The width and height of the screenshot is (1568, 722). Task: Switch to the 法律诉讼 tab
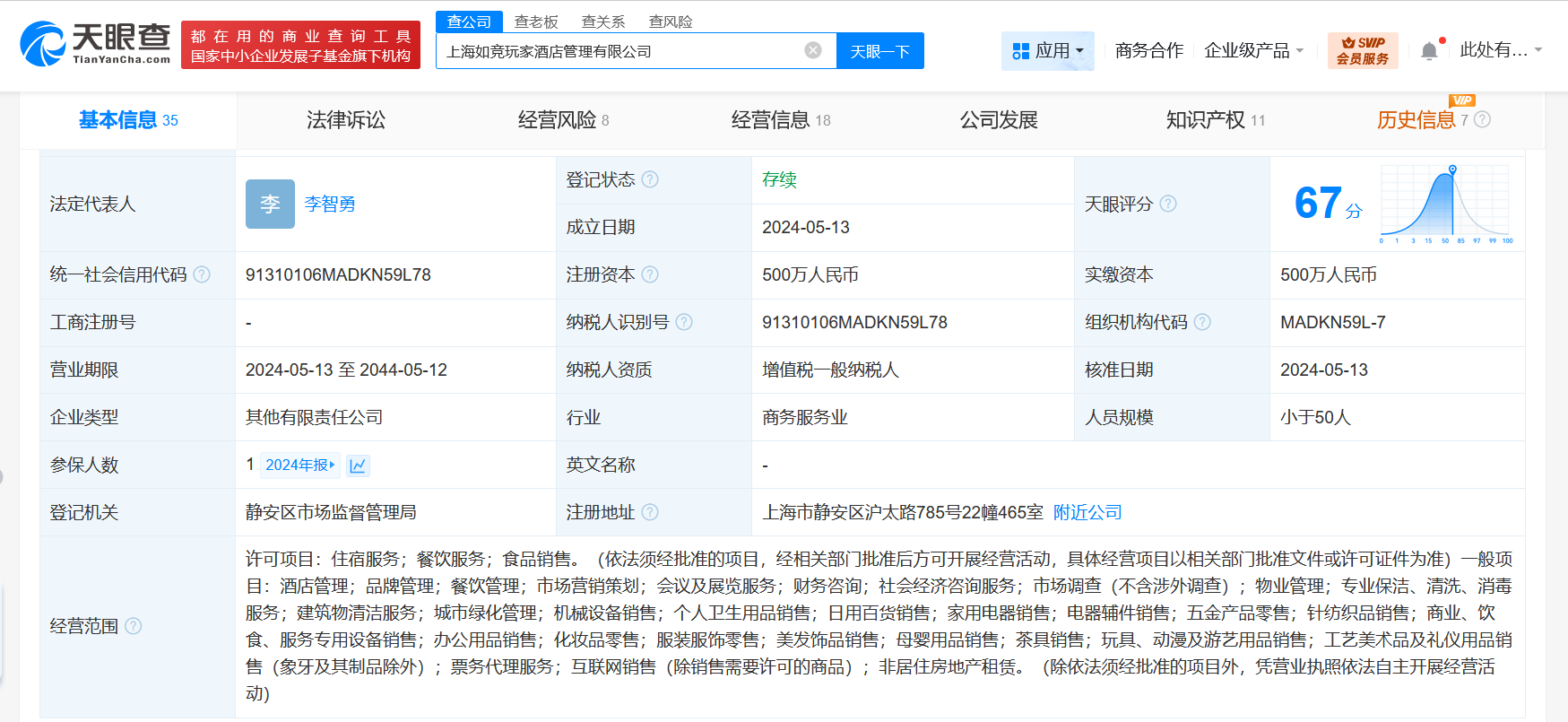click(345, 120)
